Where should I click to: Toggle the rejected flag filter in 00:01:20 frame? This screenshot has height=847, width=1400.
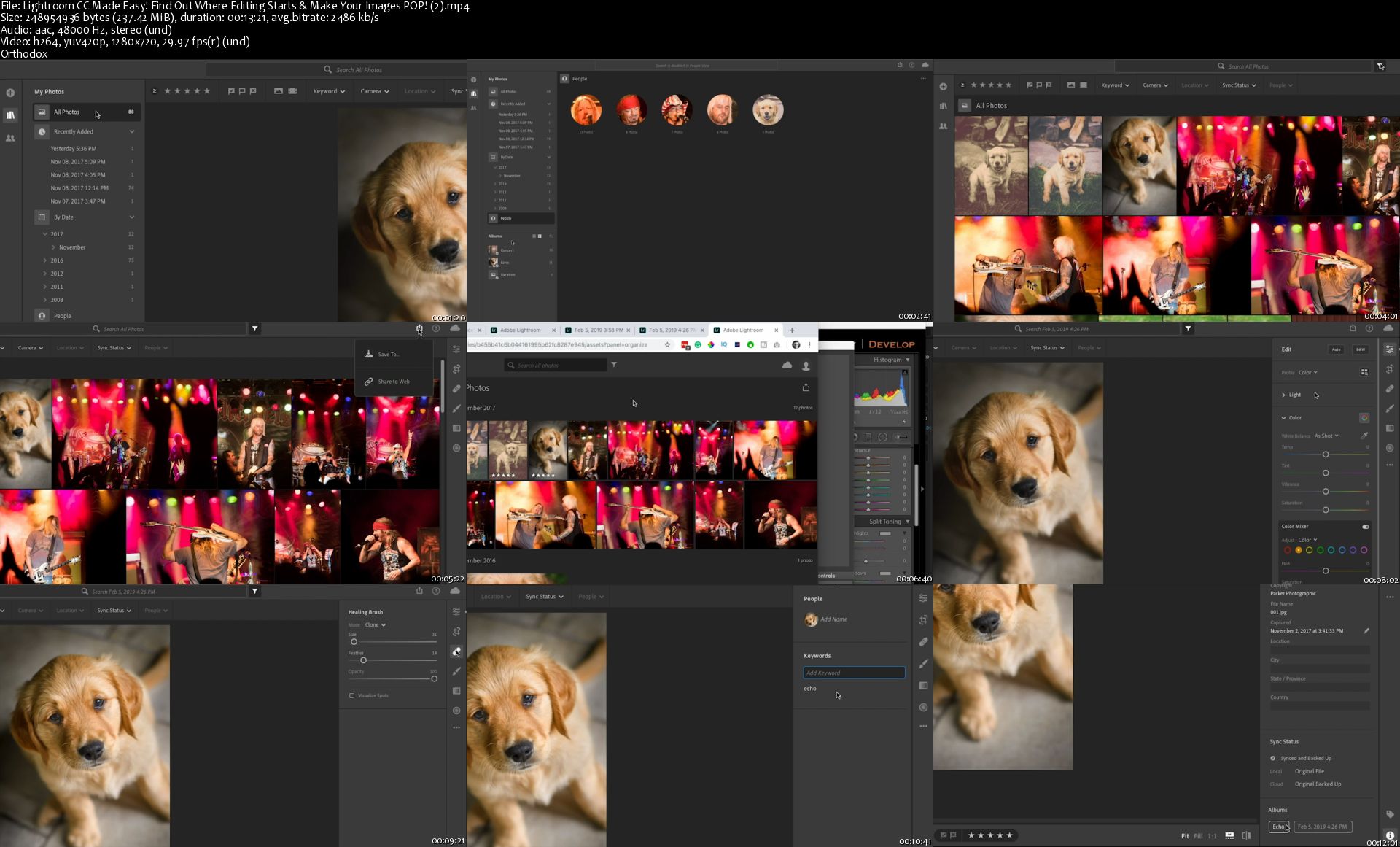tap(253, 91)
